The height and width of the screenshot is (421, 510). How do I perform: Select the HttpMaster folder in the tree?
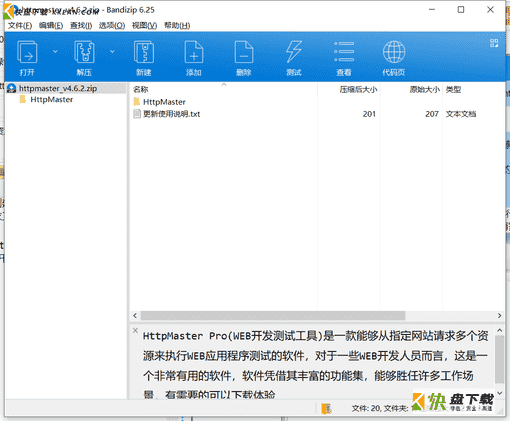[51, 99]
